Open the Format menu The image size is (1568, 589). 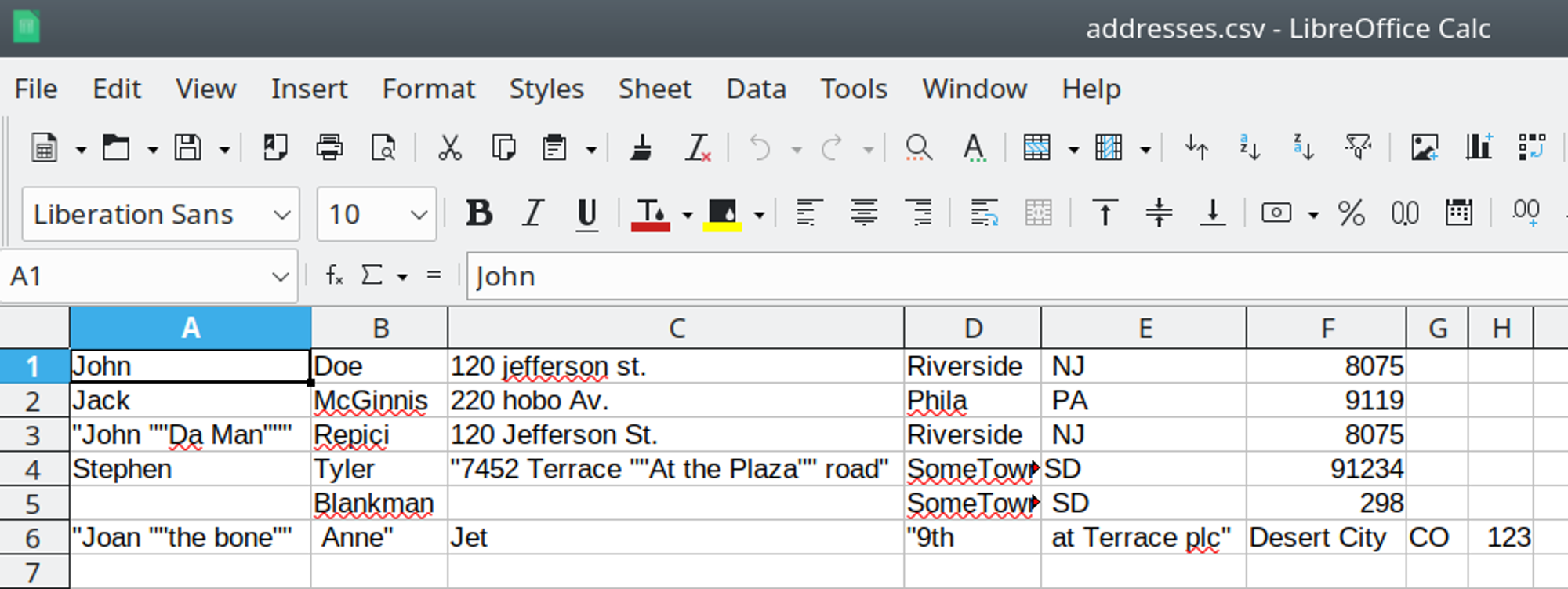click(429, 89)
